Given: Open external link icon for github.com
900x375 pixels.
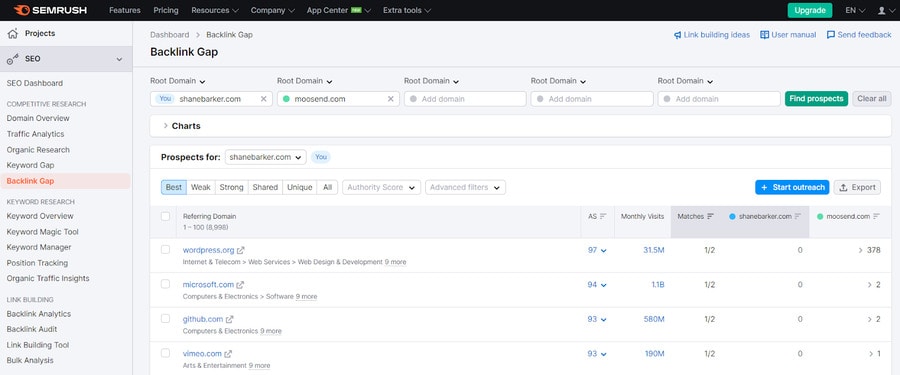Looking at the screenshot, I should 230,319.
